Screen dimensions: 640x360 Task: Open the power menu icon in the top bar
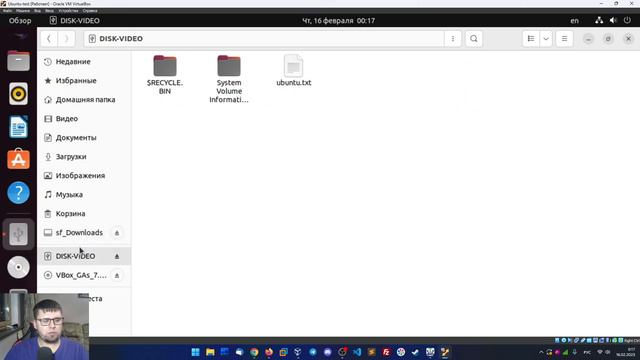point(627,20)
